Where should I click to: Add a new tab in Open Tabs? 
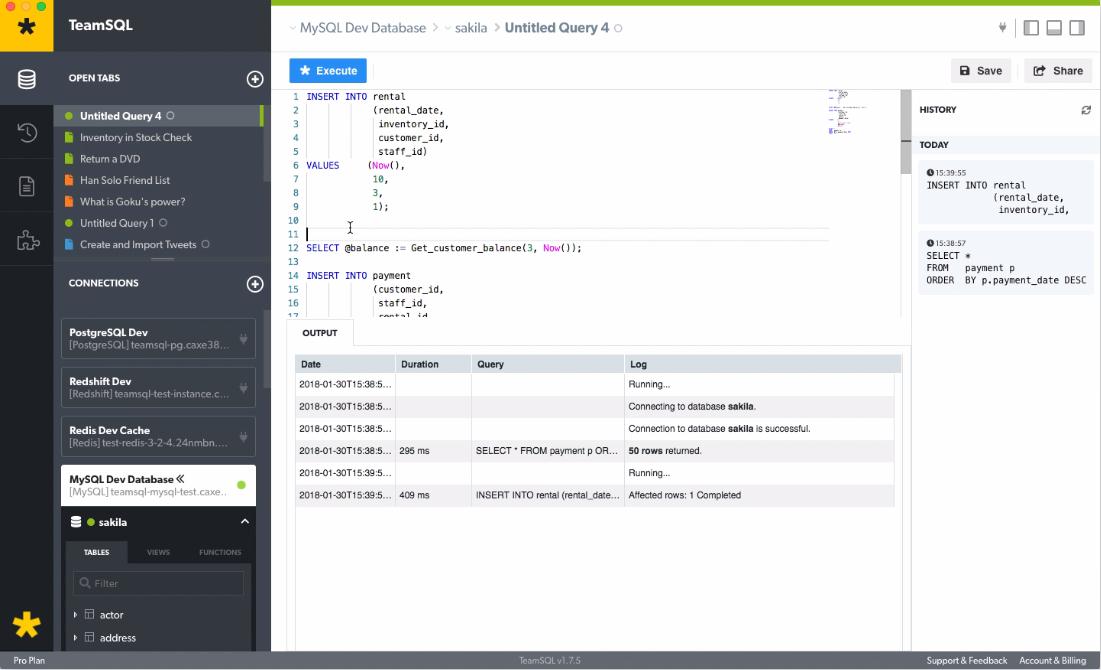(x=255, y=79)
